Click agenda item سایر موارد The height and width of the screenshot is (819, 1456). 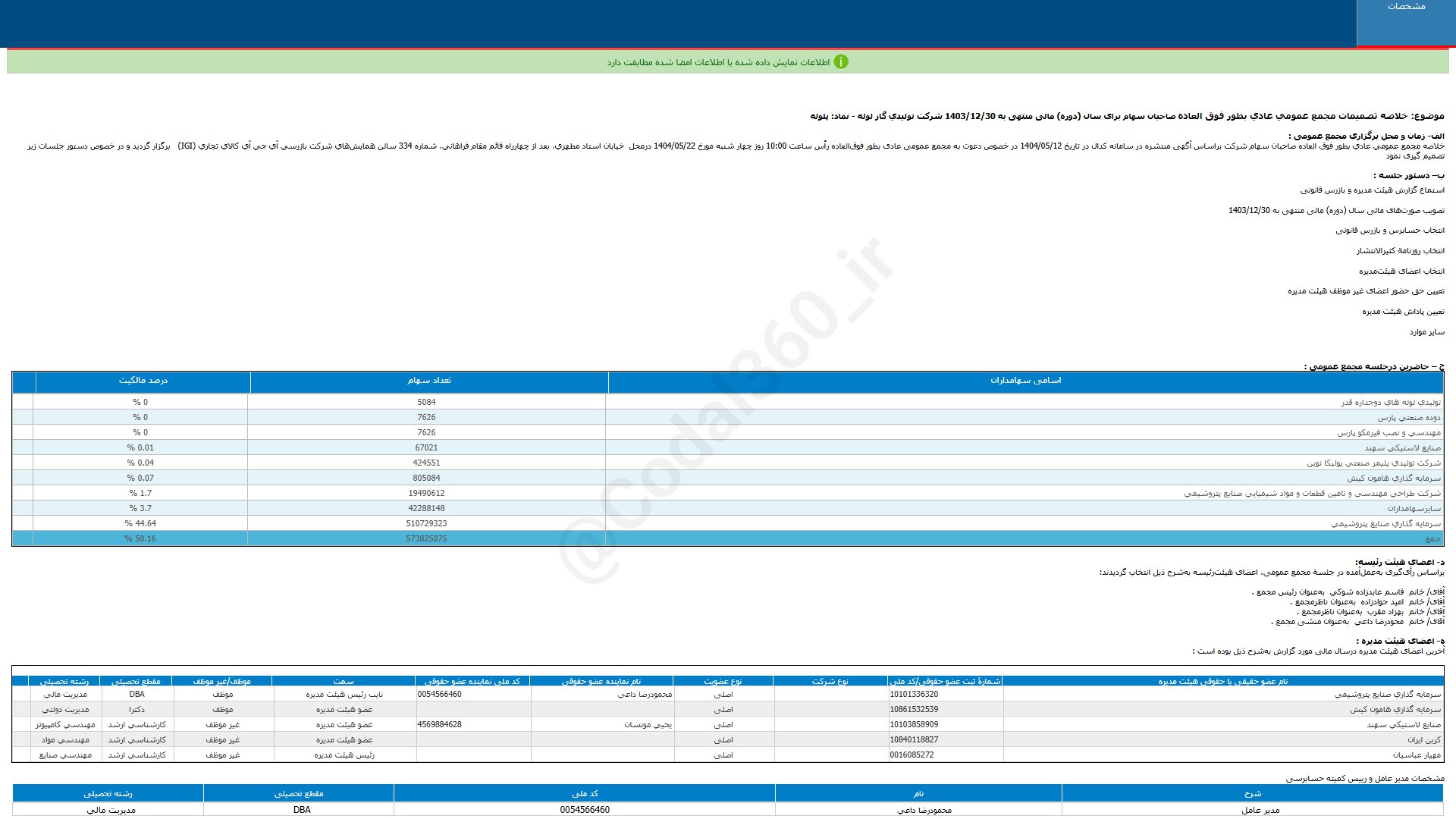pyautogui.click(x=1427, y=332)
